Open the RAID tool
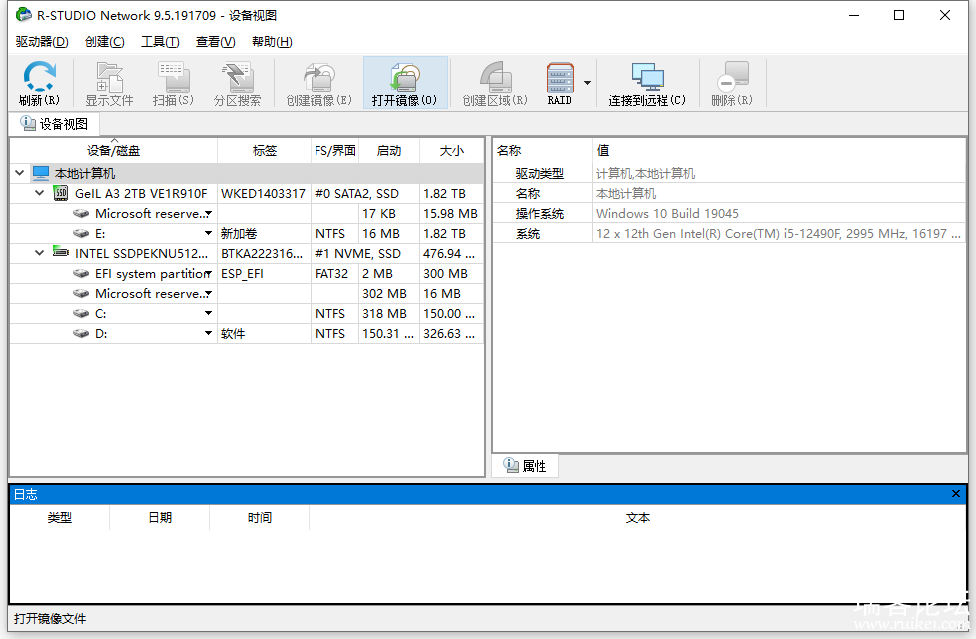The height and width of the screenshot is (639, 976). click(x=559, y=82)
